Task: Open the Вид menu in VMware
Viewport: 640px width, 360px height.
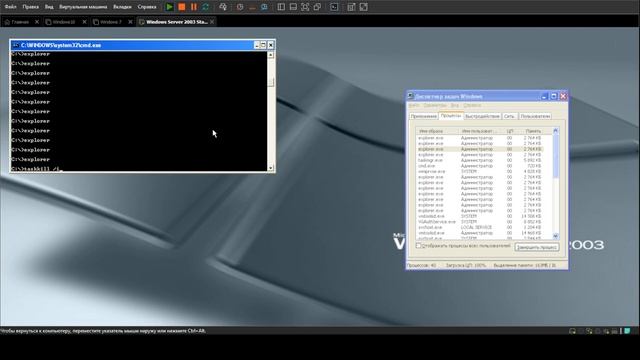Action: pyautogui.click(x=49, y=7)
